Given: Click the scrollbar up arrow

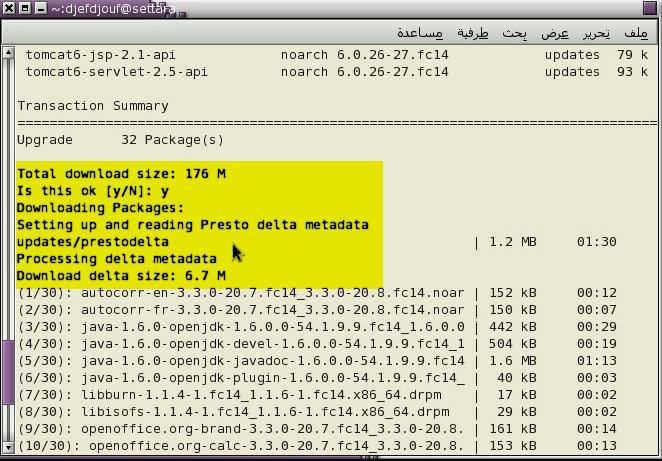Looking at the screenshot, I should click(8, 52).
